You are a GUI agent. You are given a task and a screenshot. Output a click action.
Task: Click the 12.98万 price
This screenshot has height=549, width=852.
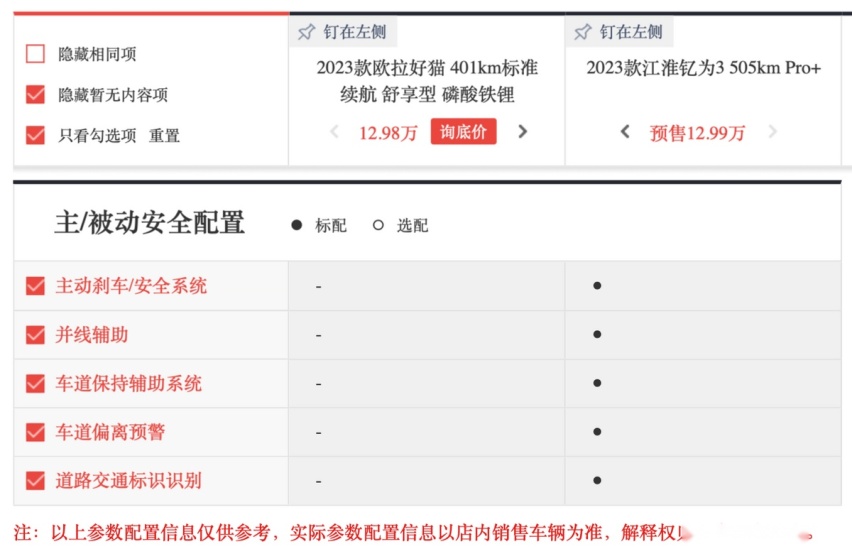coord(388,133)
